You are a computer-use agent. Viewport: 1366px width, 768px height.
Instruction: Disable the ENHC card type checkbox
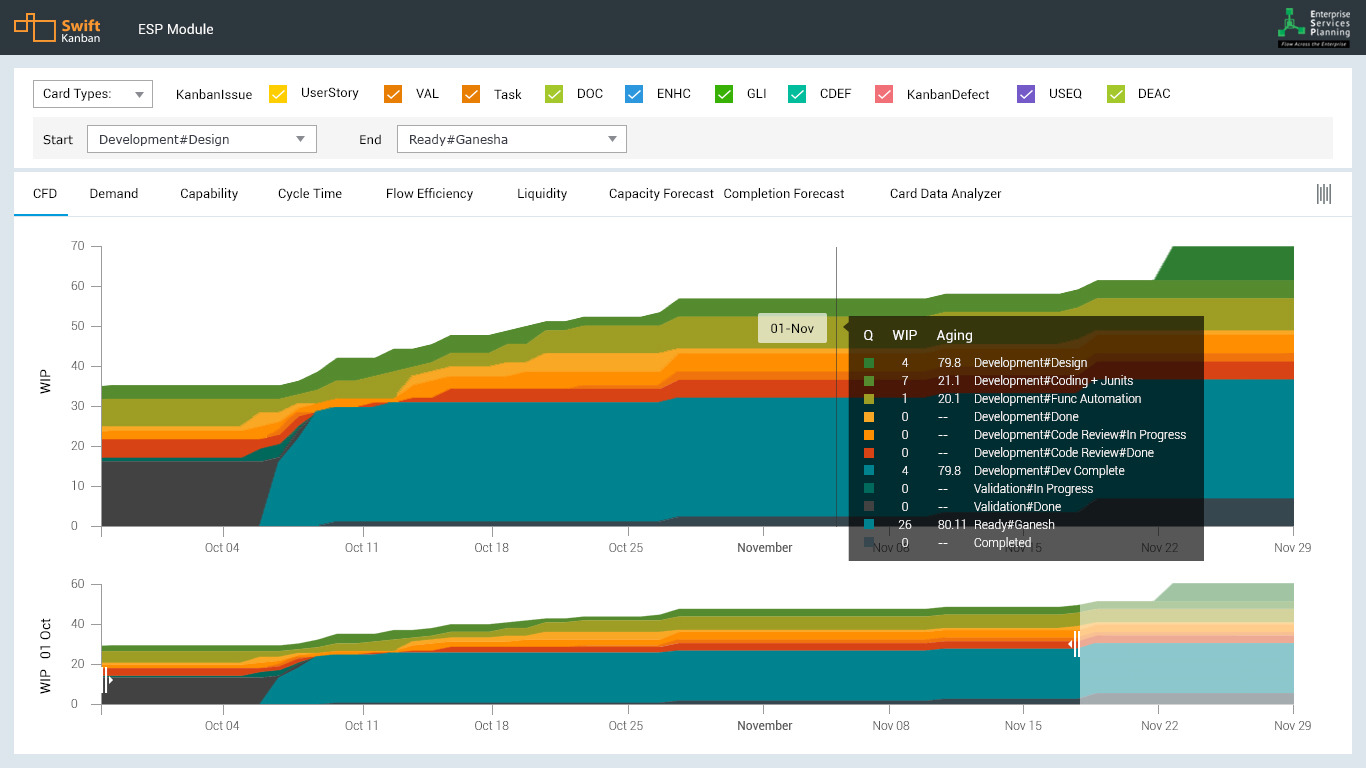[x=634, y=94]
